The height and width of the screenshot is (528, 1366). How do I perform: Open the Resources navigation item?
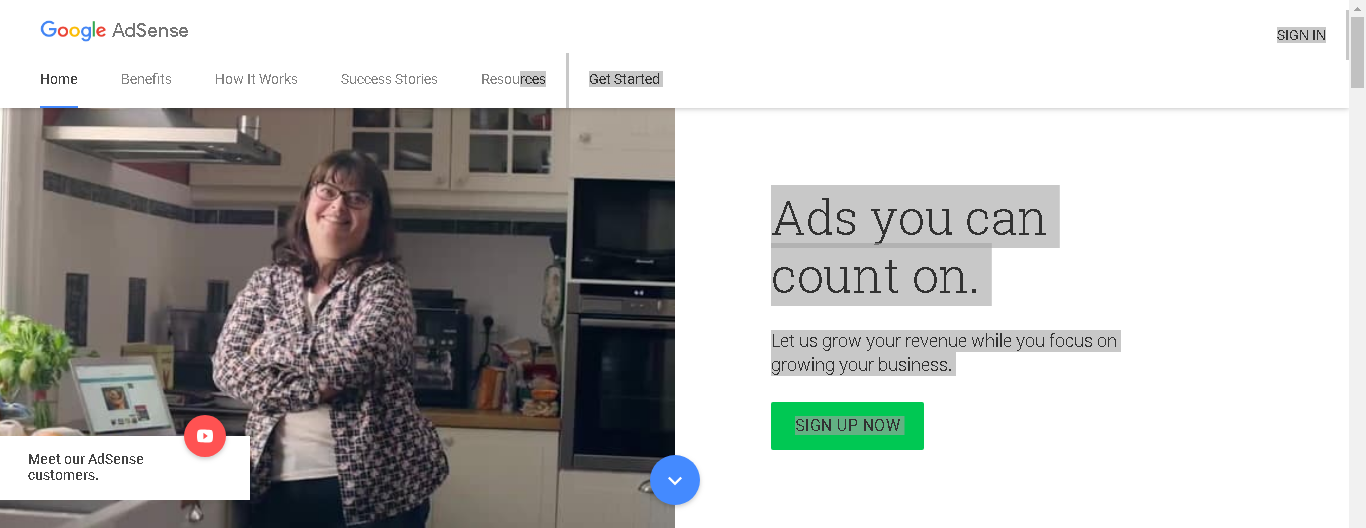[x=513, y=79]
